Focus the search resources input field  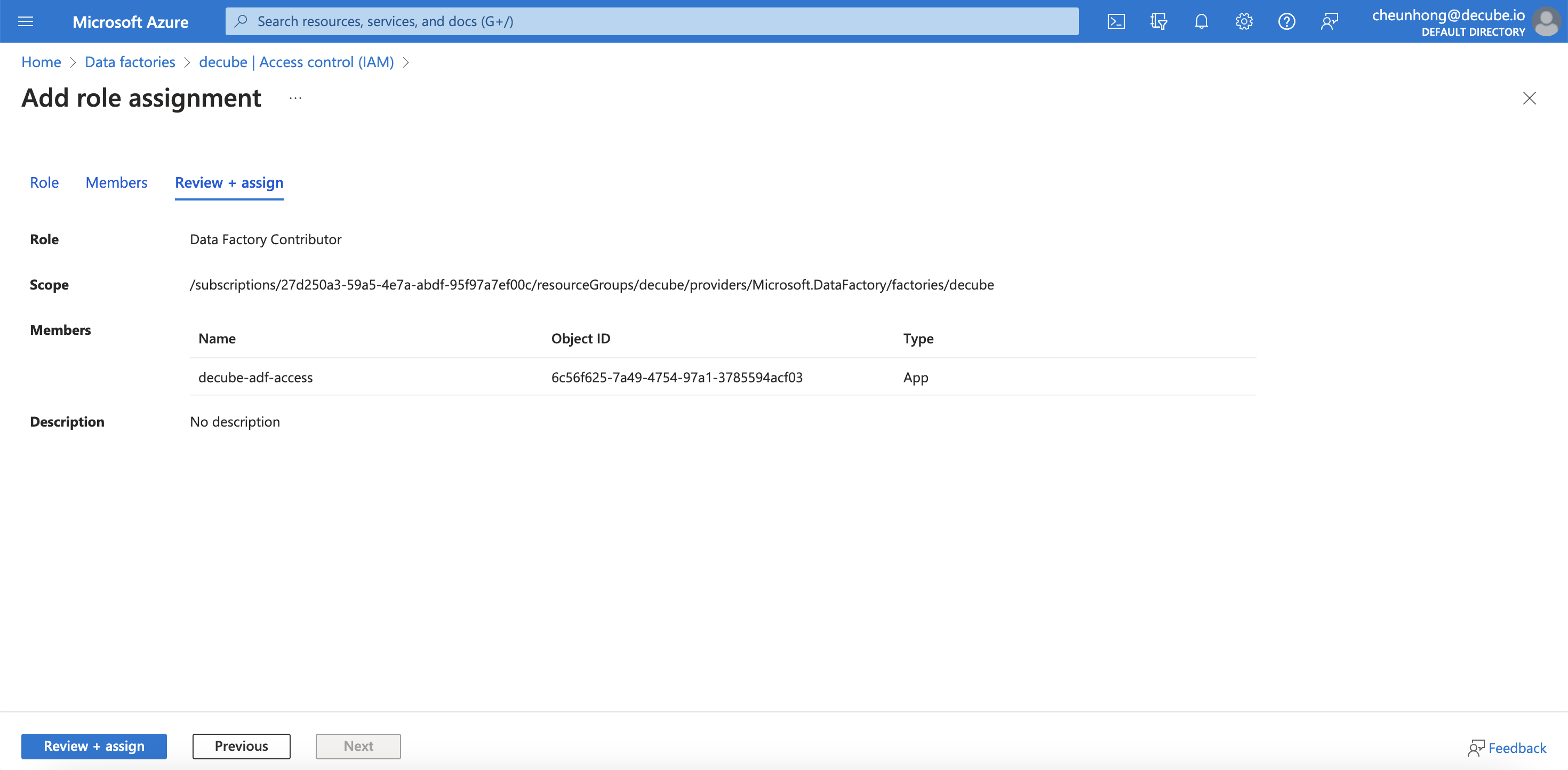click(x=651, y=22)
